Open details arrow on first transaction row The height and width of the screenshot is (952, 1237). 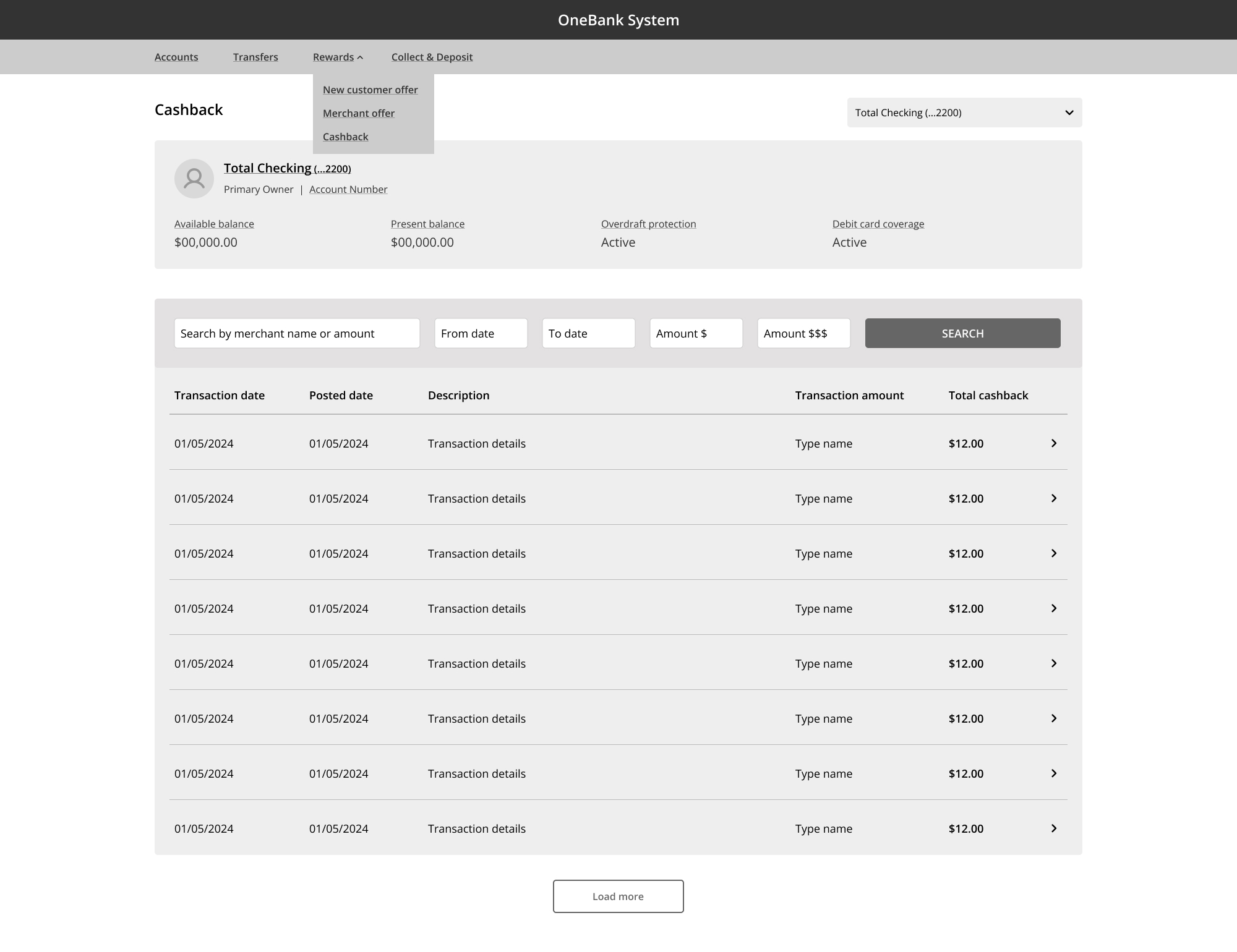(x=1054, y=443)
